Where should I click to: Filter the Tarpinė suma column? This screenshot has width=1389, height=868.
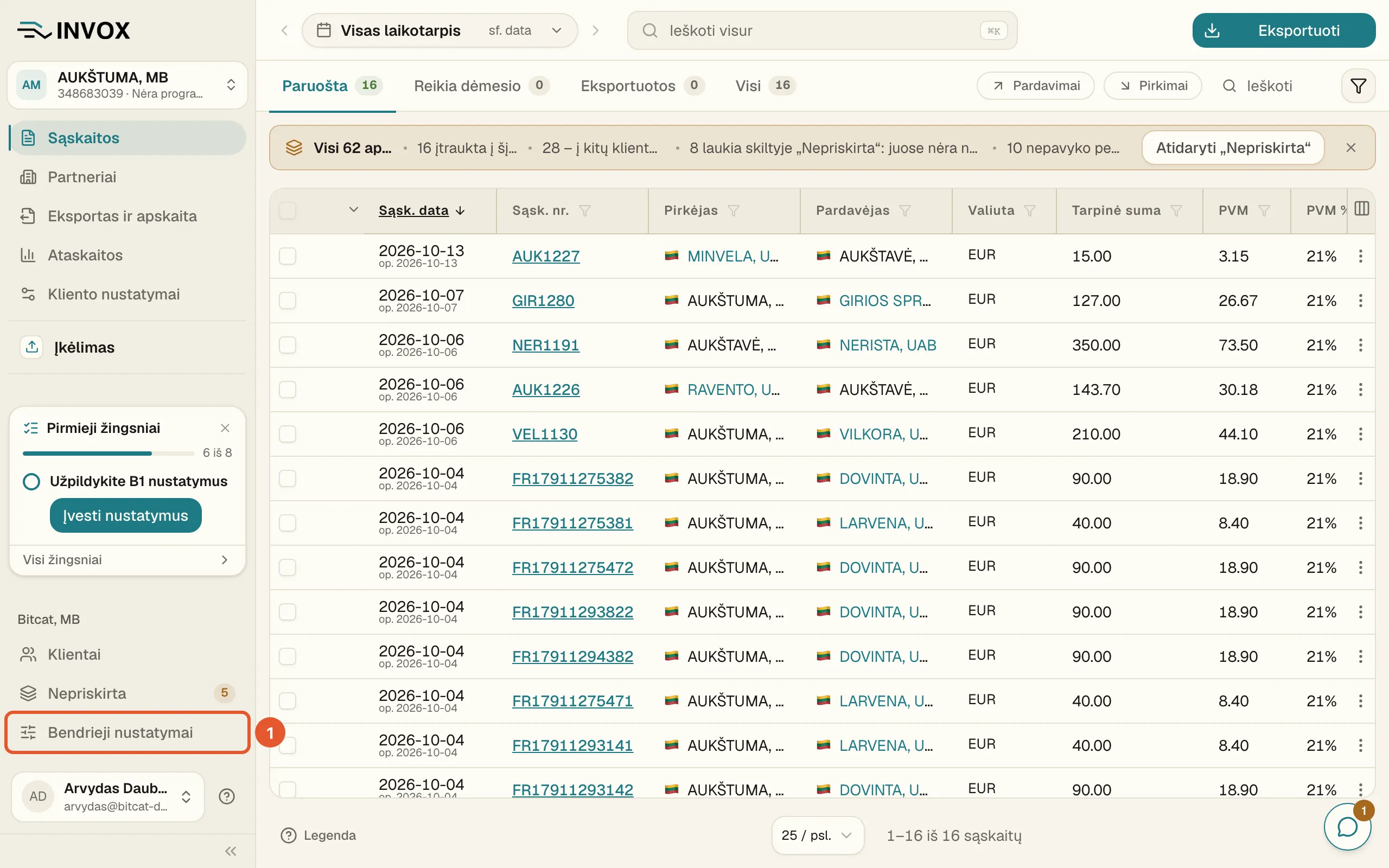[1176, 210]
